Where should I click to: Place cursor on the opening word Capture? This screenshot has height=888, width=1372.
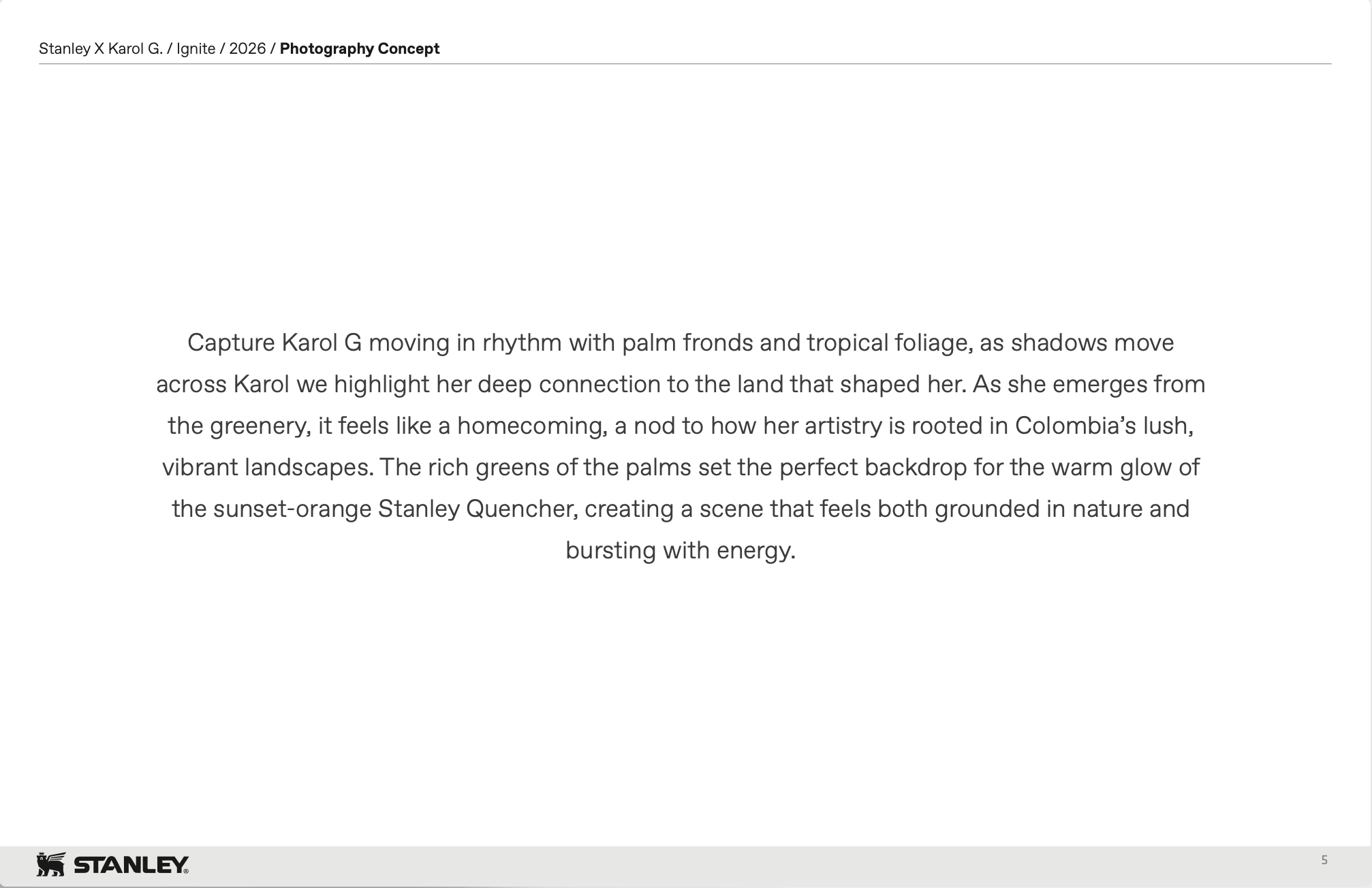(231, 343)
